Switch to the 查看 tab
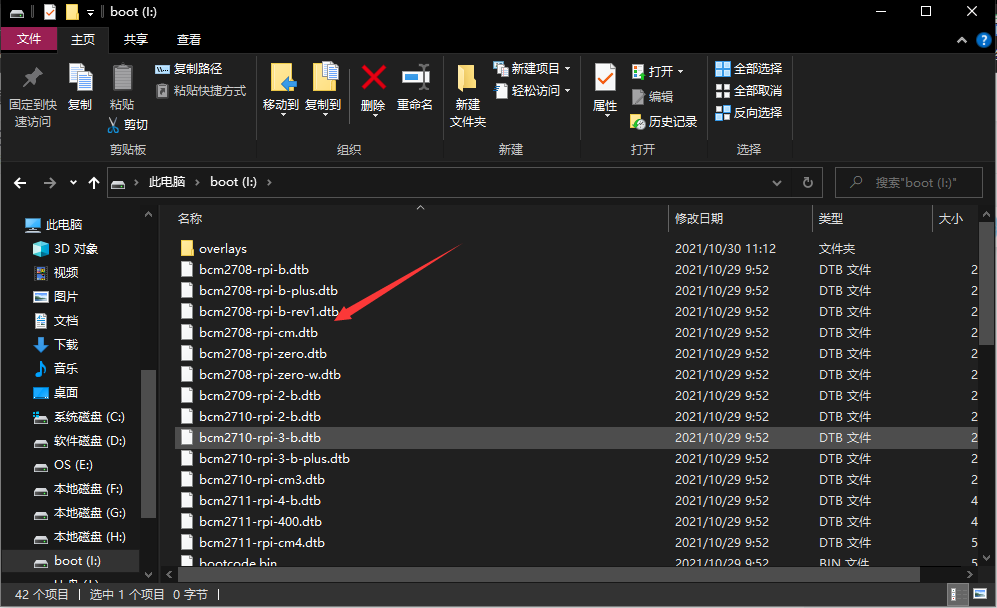 (189, 38)
